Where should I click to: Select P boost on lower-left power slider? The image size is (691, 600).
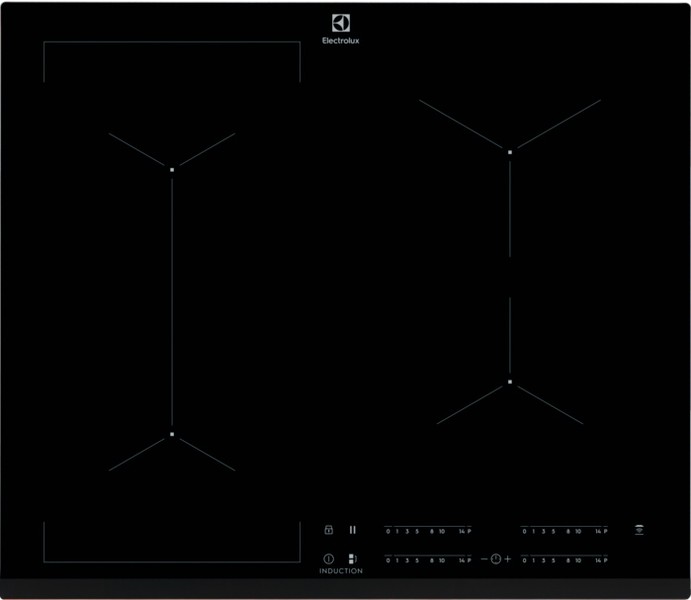point(468,560)
